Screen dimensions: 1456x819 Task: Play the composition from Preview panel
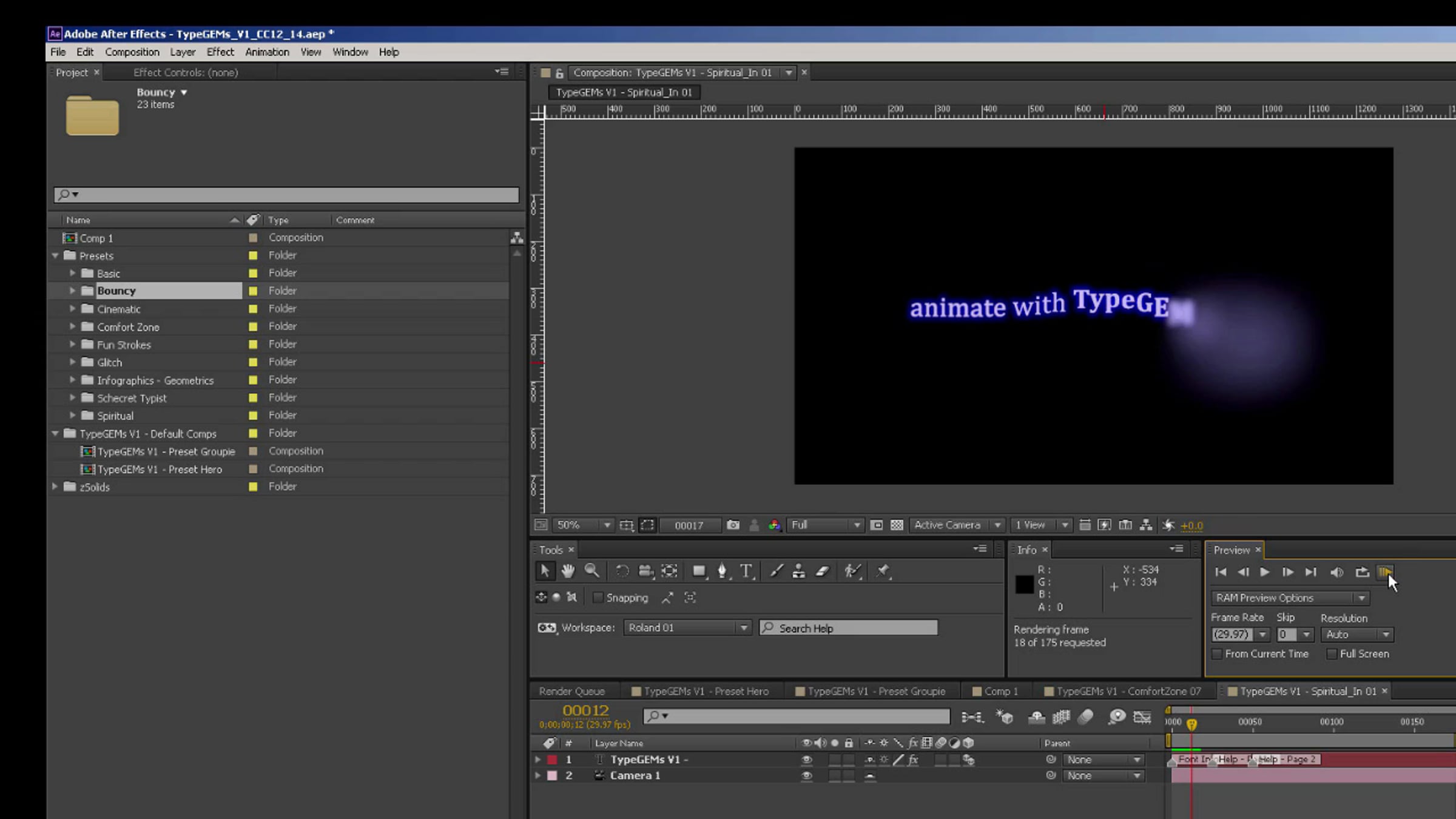1265,572
